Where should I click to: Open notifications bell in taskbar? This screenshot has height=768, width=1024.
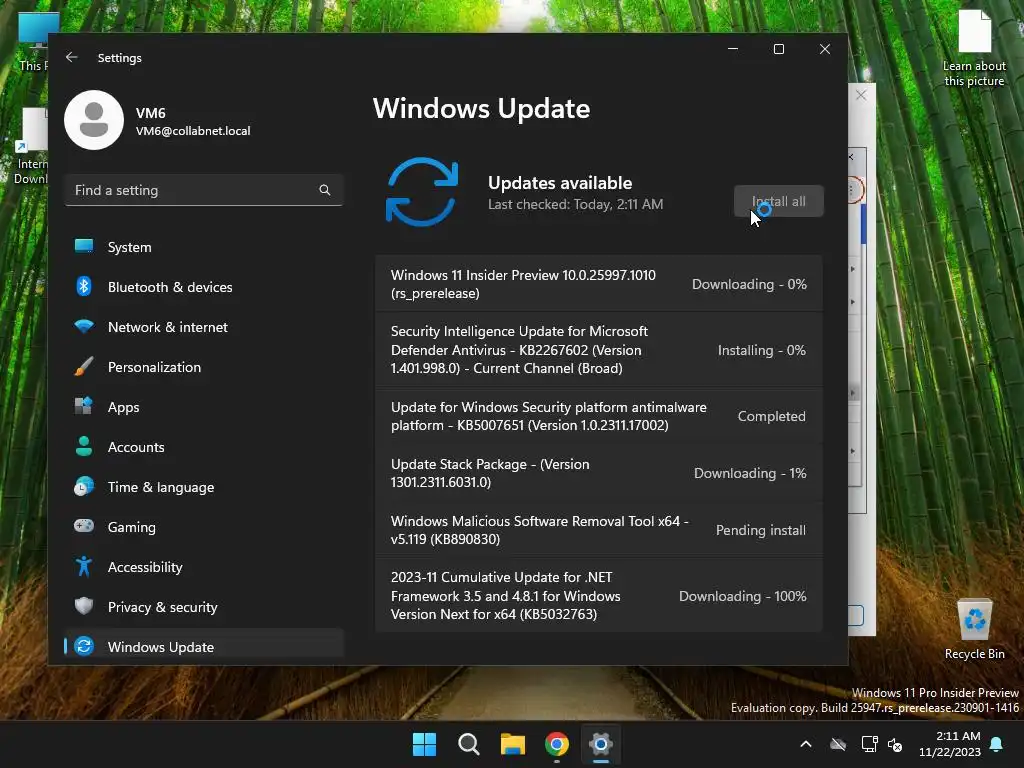pos(997,744)
